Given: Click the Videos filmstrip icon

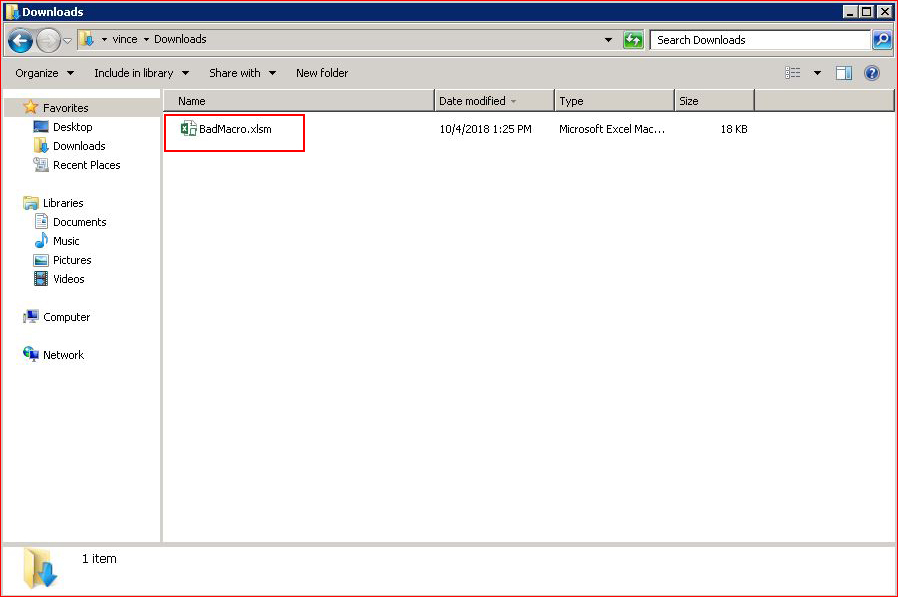Looking at the screenshot, I should 41,278.
